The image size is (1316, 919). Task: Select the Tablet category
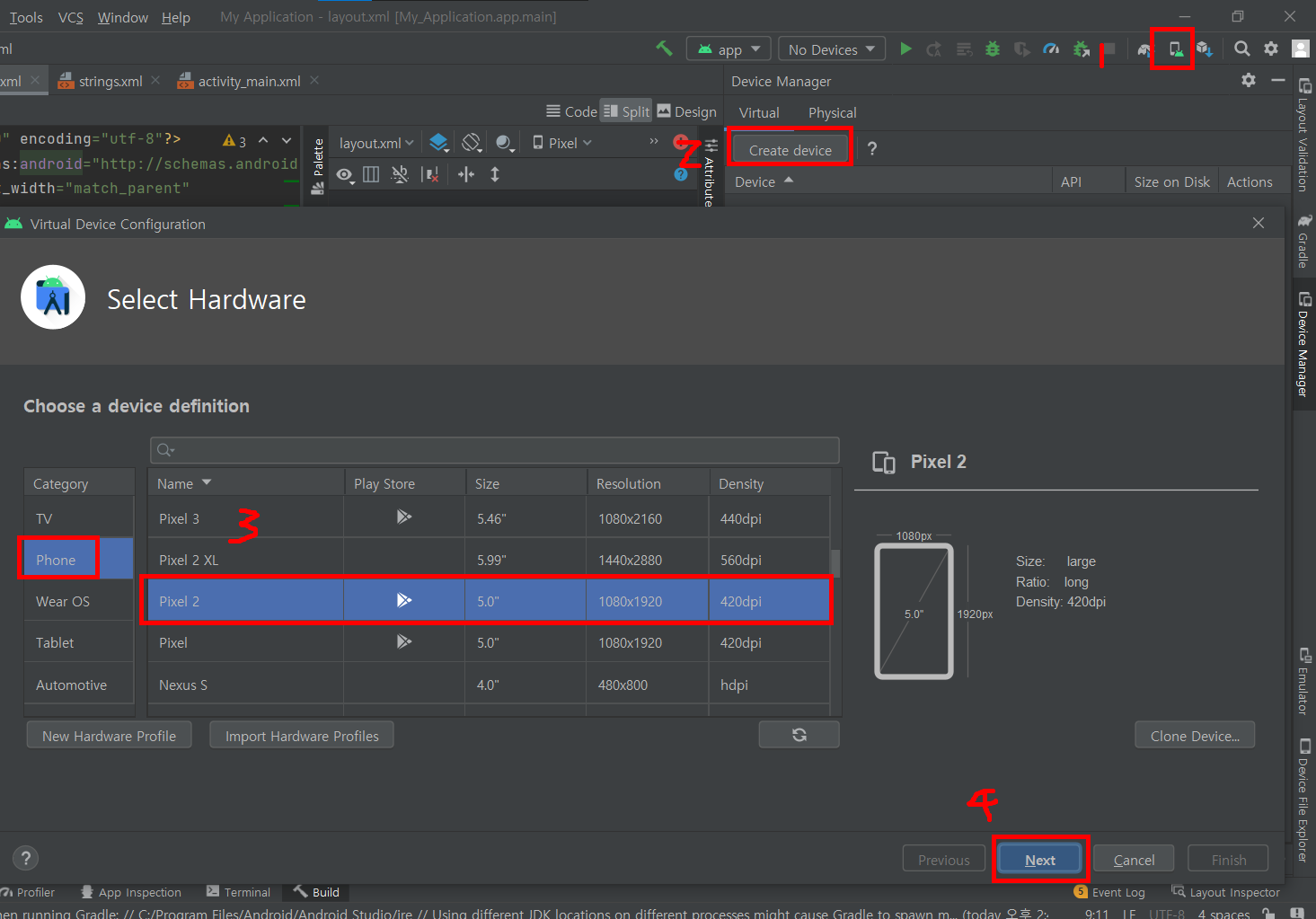click(x=78, y=642)
